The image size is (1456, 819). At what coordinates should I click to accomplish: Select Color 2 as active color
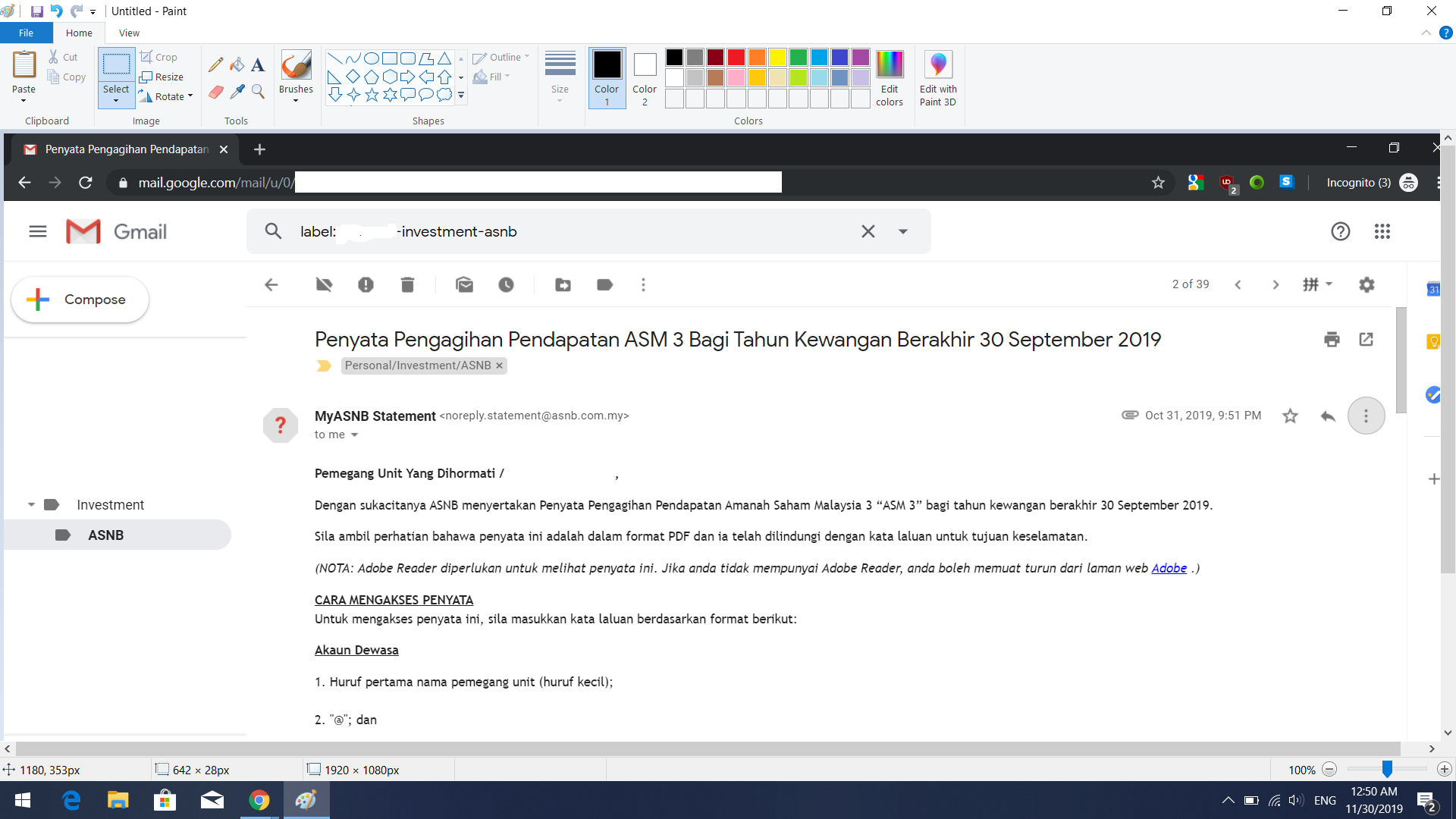[645, 78]
